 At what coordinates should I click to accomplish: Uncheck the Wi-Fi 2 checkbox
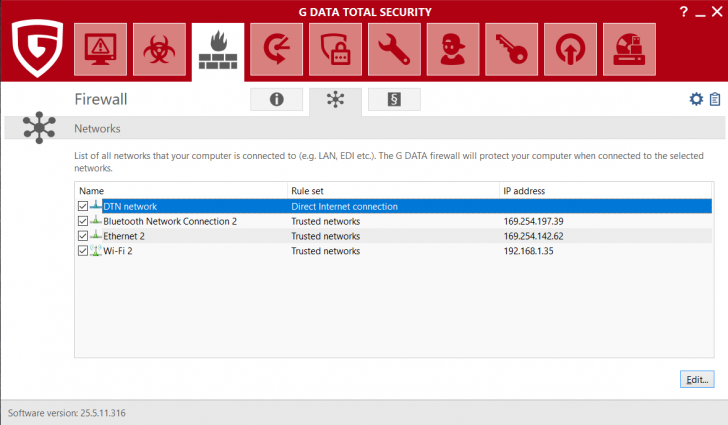(x=83, y=250)
